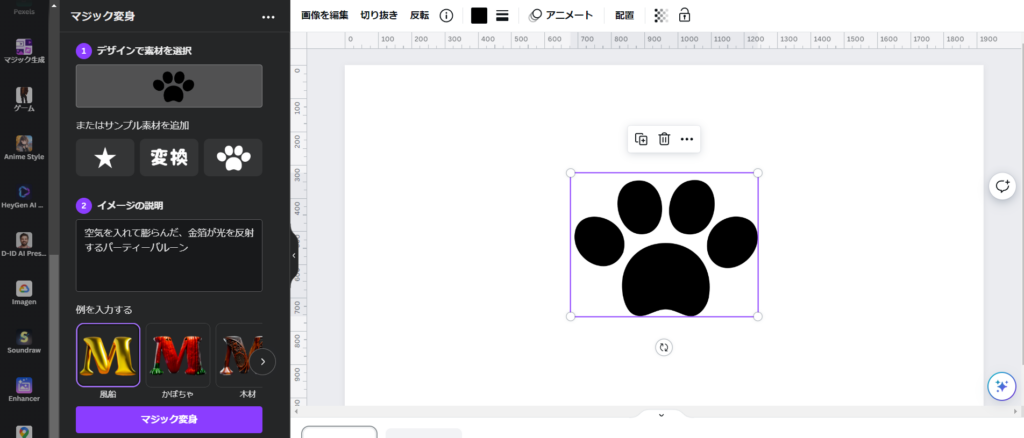Viewport: 1024px width, 438px height.
Task: Collapse the side panel with arrow handle
Action: 294,255
